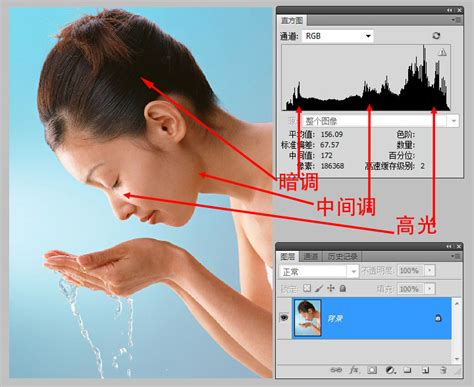
Task: Click the 高速缓存级别 label
Action: (389, 166)
